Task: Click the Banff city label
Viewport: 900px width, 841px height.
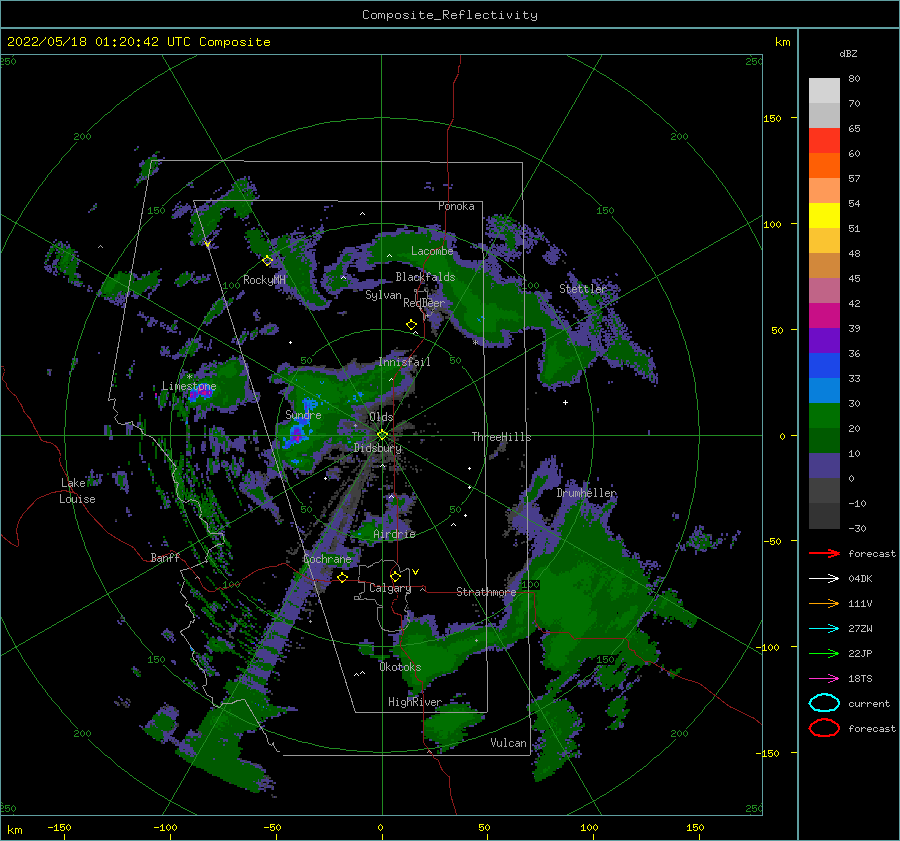Action: (165, 558)
